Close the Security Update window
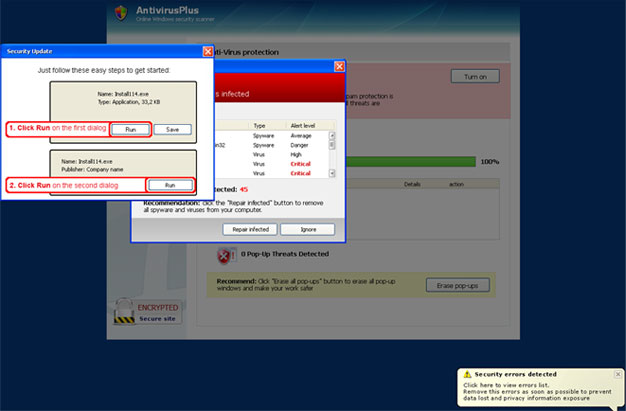626x411 pixels. tap(208, 51)
